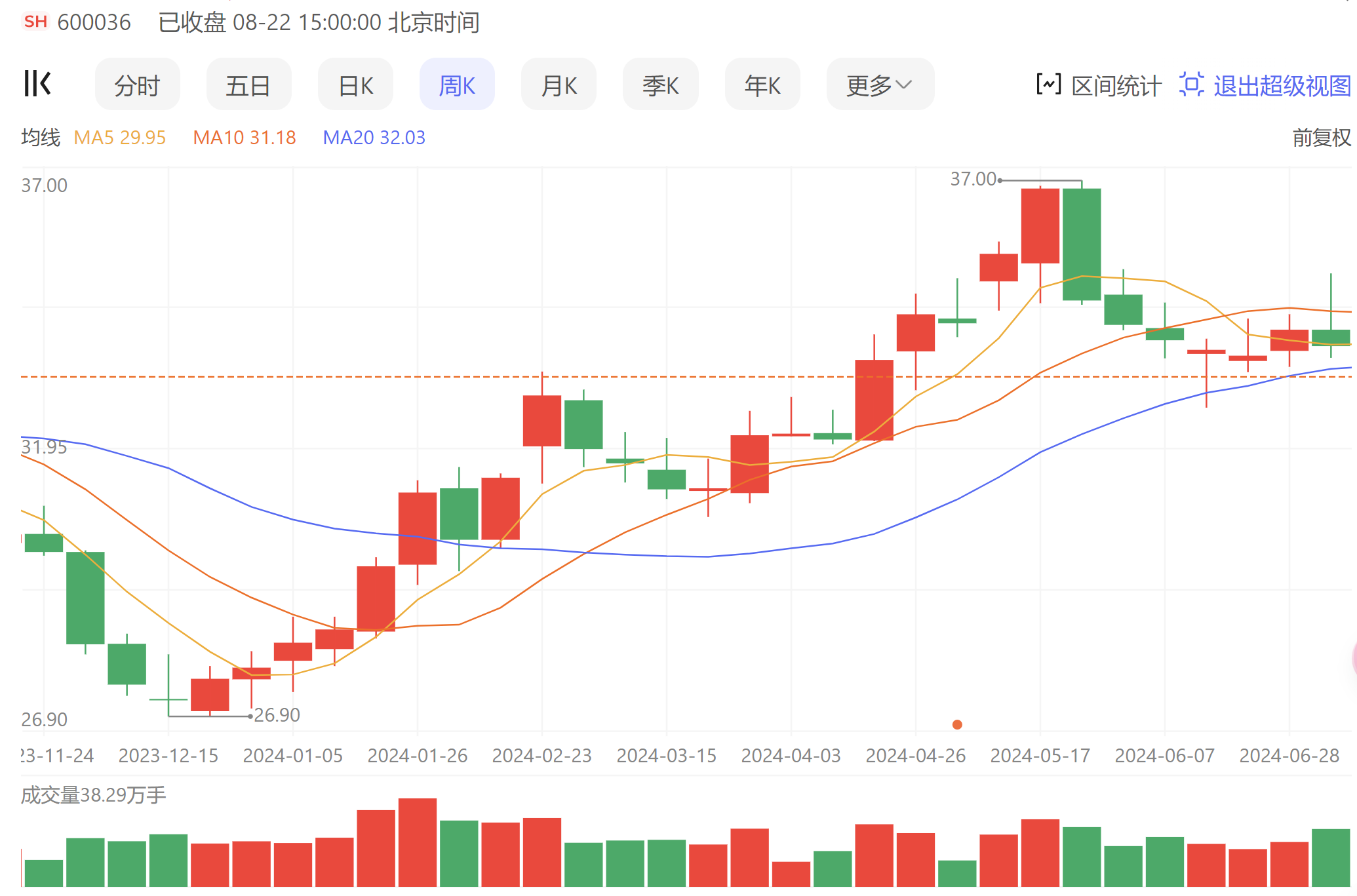Click the collapse sidebar icon left of 分时
This screenshot has width=1357, height=896.
(x=37, y=84)
